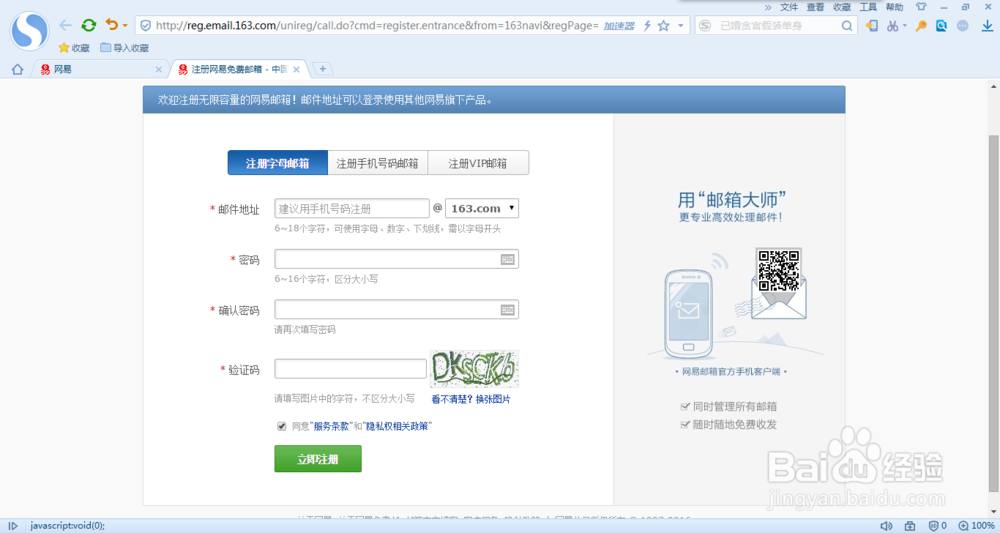The height and width of the screenshot is (533, 1000).
Task: Click the blue magnifier page search icon
Action: pyautogui.click(x=941, y=26)
